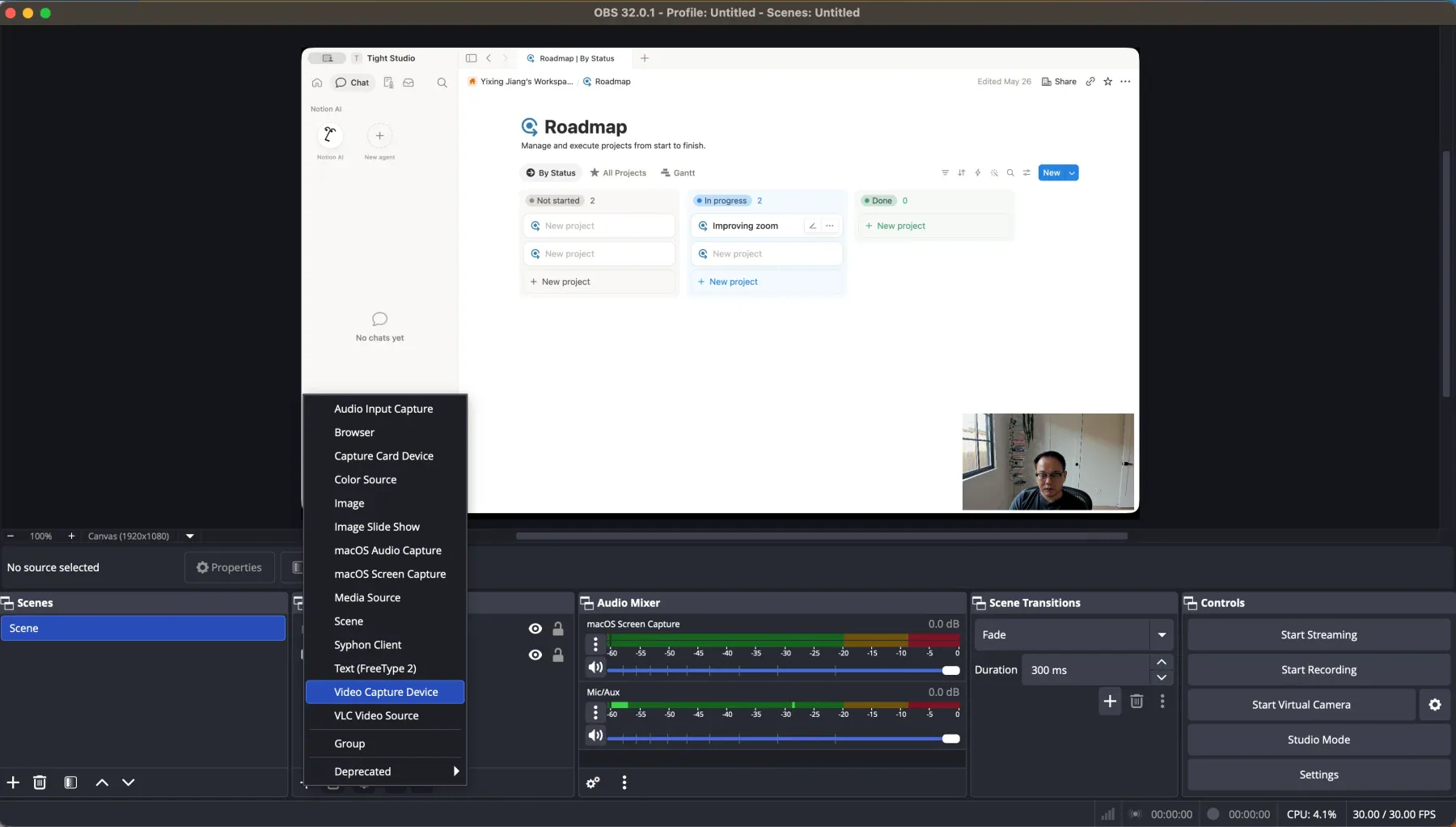Enable Studio Mode

coord(1318,740)
